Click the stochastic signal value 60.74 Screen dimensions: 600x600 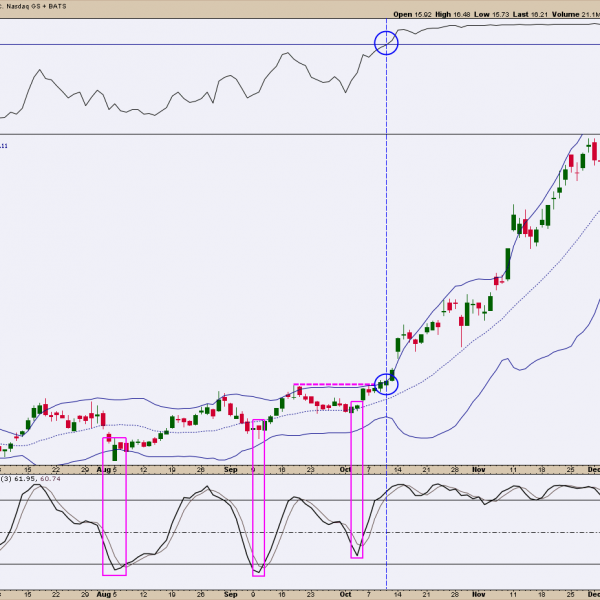pyautogui.click(x=50, y=479)
